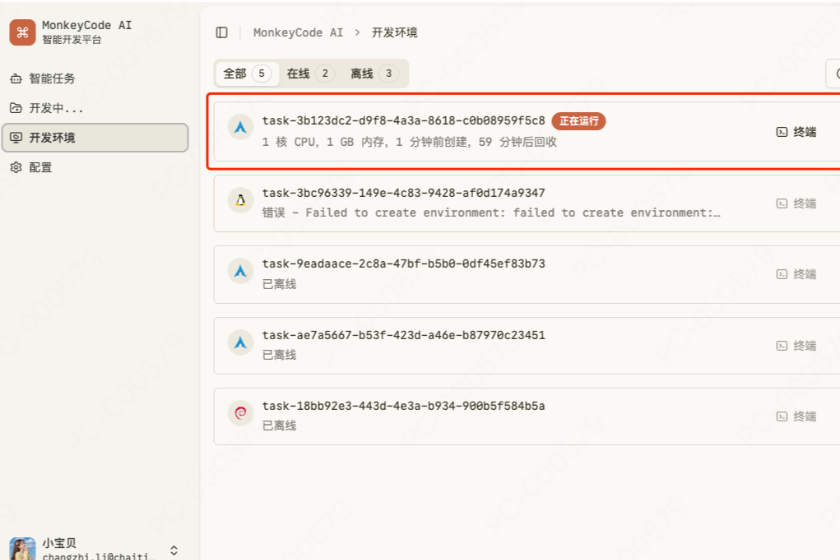The image size is (840, 560).
Task: Select task-9eadaace-2c8a-47bf-b5b0-0df45ef83b73 name
Action: (x=403, y=264)
